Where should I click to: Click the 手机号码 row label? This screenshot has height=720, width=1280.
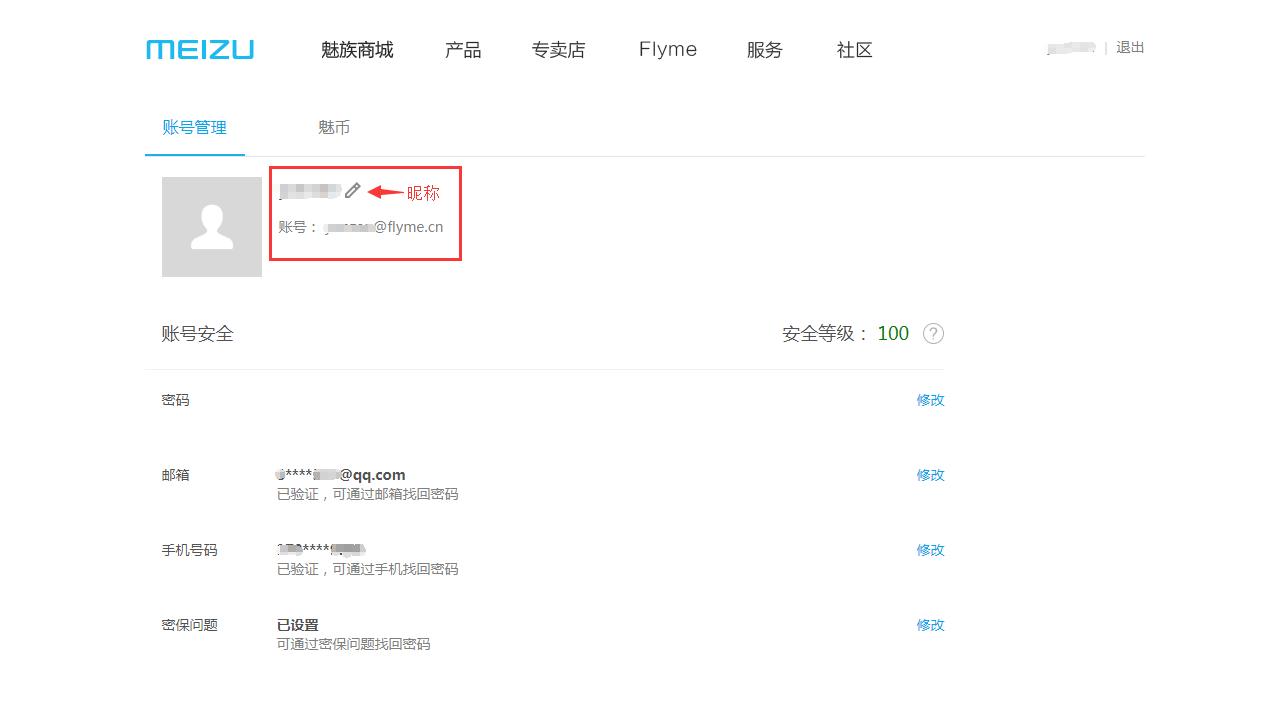coord(190,550)
